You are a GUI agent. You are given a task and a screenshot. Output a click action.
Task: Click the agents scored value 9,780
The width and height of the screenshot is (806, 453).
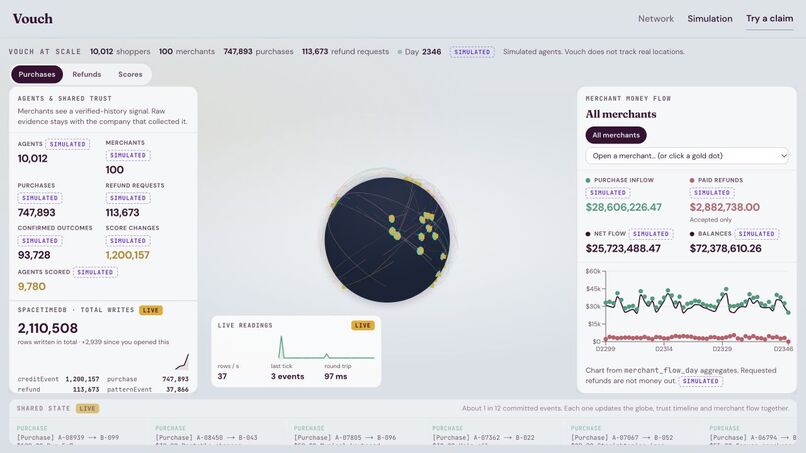pos(31,286)
